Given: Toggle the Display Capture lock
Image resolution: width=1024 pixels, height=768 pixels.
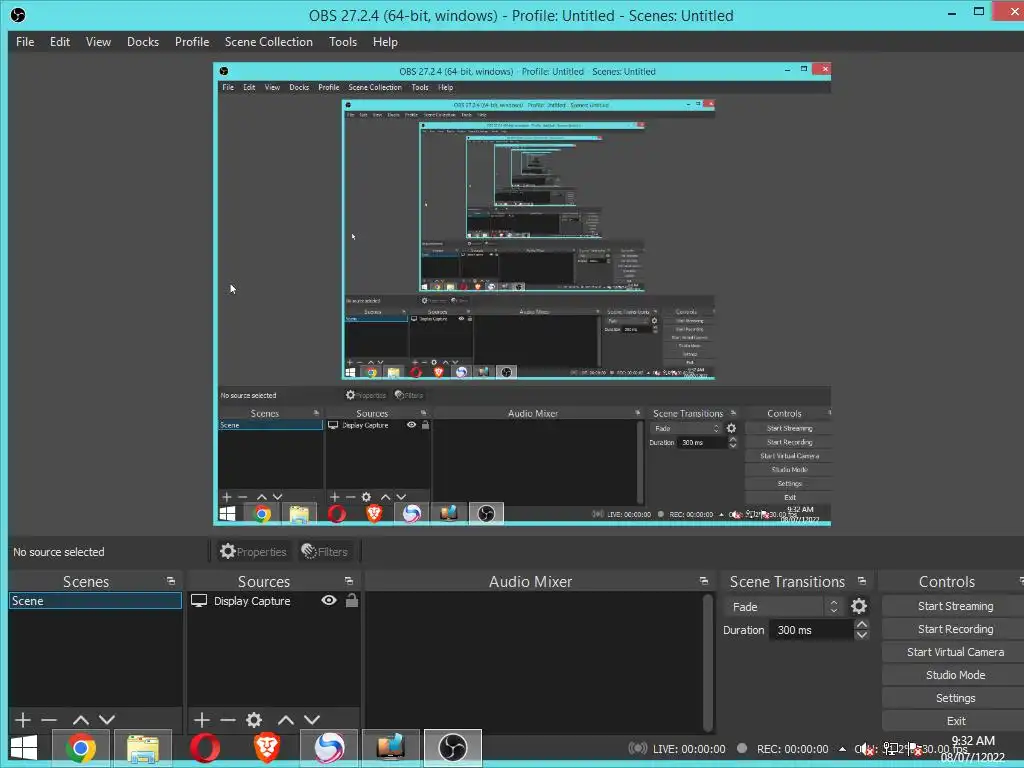Looking at the screenshot, I should 351,600.
